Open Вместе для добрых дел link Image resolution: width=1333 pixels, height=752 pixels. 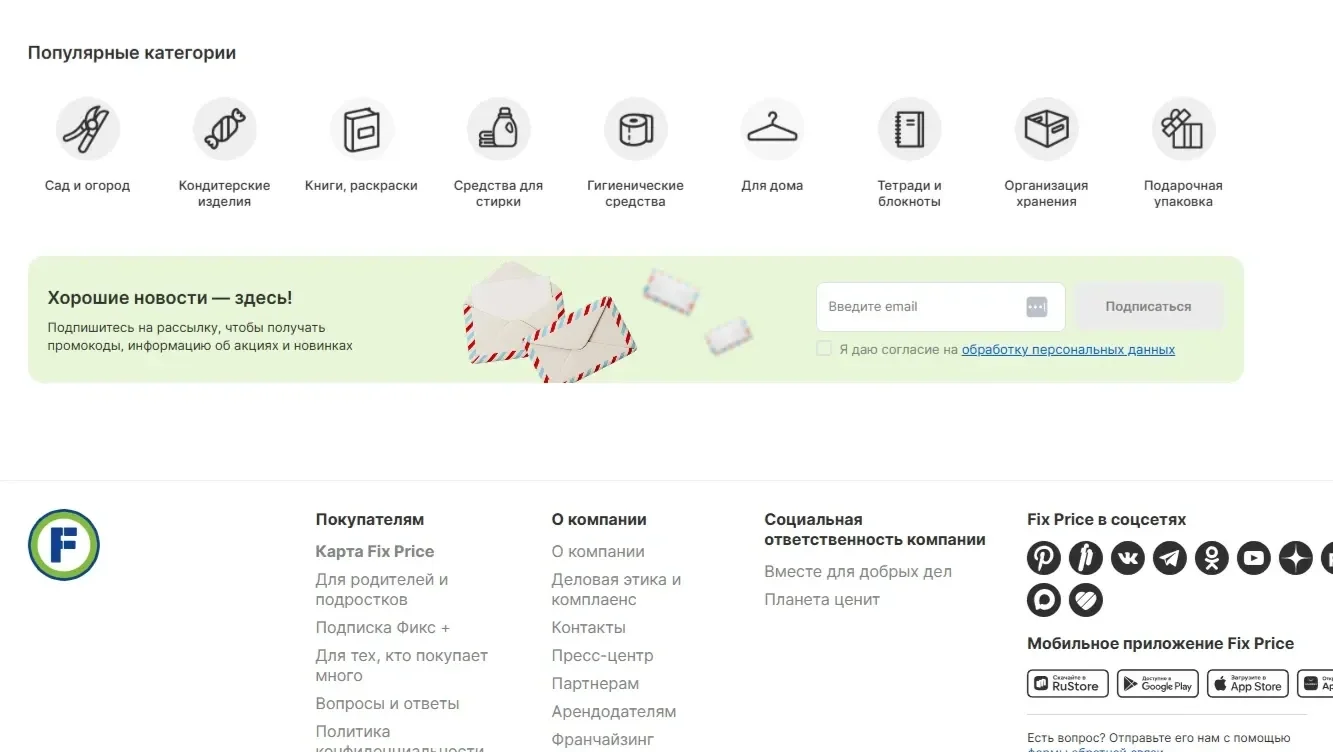pos(858,572)
